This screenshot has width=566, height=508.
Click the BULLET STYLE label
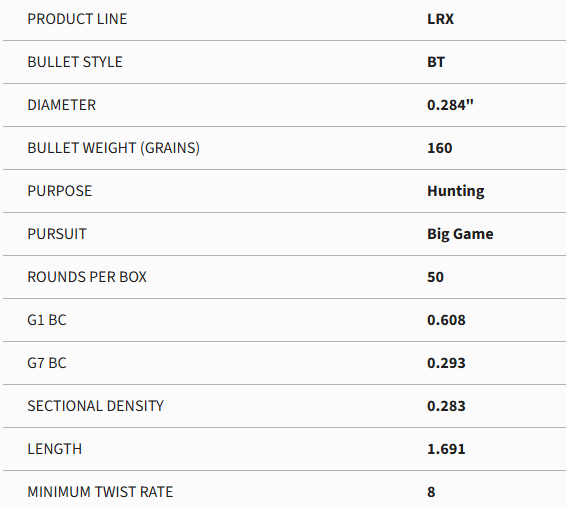(x=75, y=62)
